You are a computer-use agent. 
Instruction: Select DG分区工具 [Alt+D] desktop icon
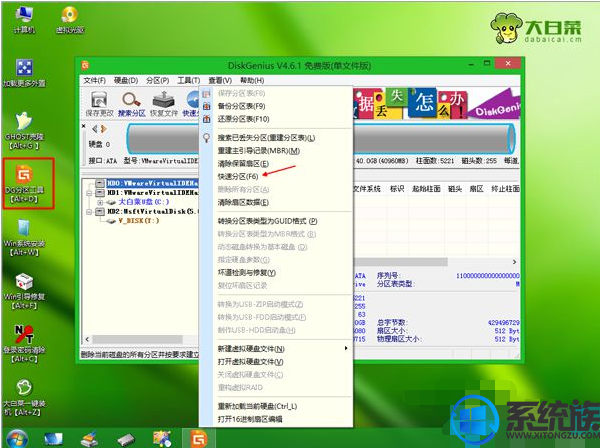coord(24,184)
